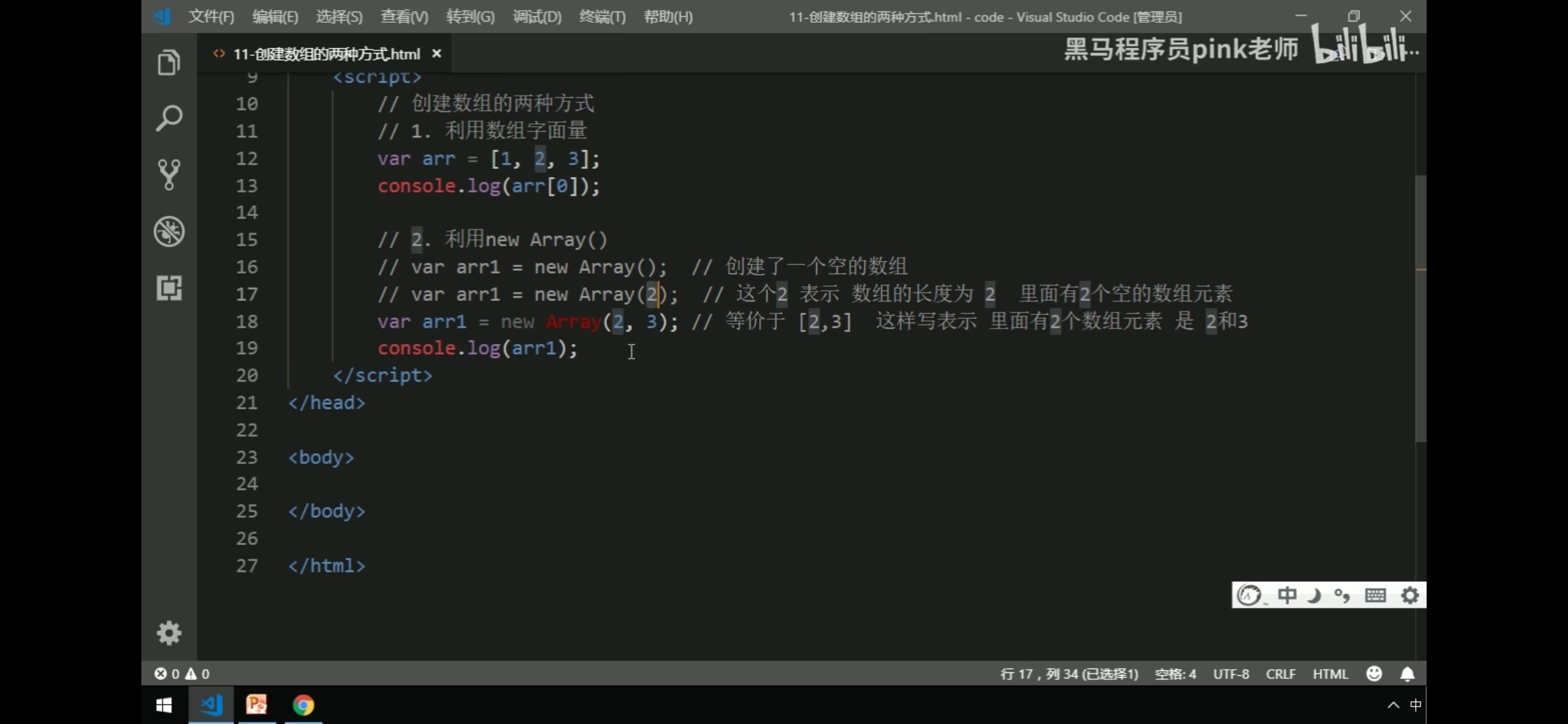Click line number 18 in the gutter
The height and width of the screenshot is (724, 1568).
point(247,322)
